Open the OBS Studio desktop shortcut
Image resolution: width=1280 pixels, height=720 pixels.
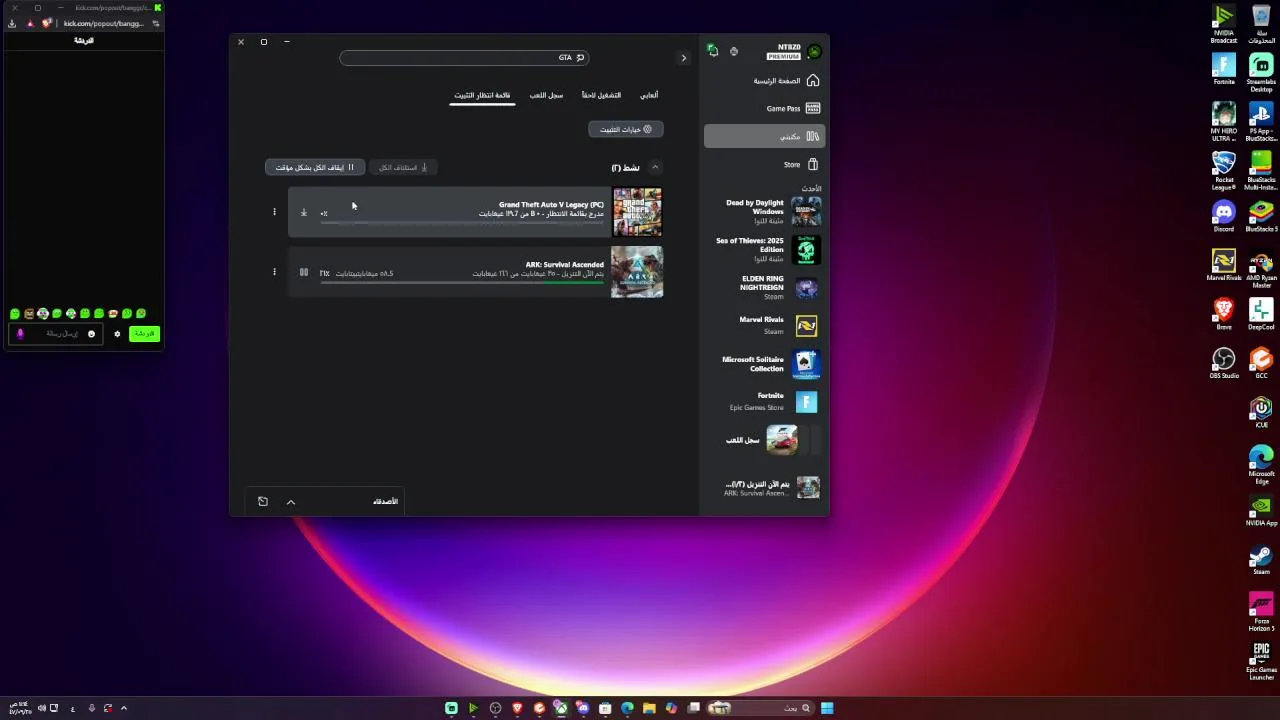1224,363
